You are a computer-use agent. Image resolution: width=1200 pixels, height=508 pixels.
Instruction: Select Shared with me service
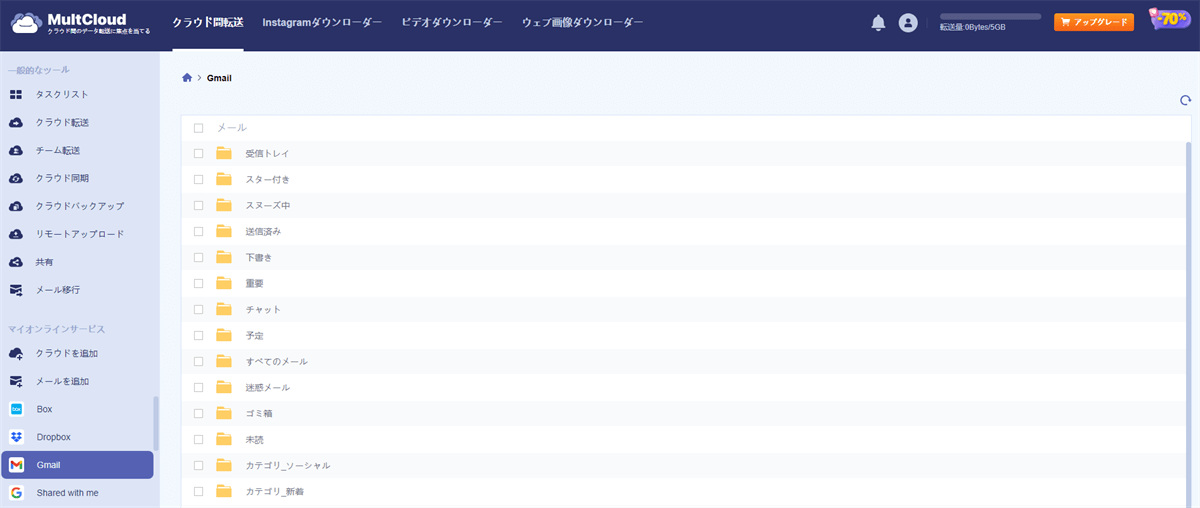point(77,493)
